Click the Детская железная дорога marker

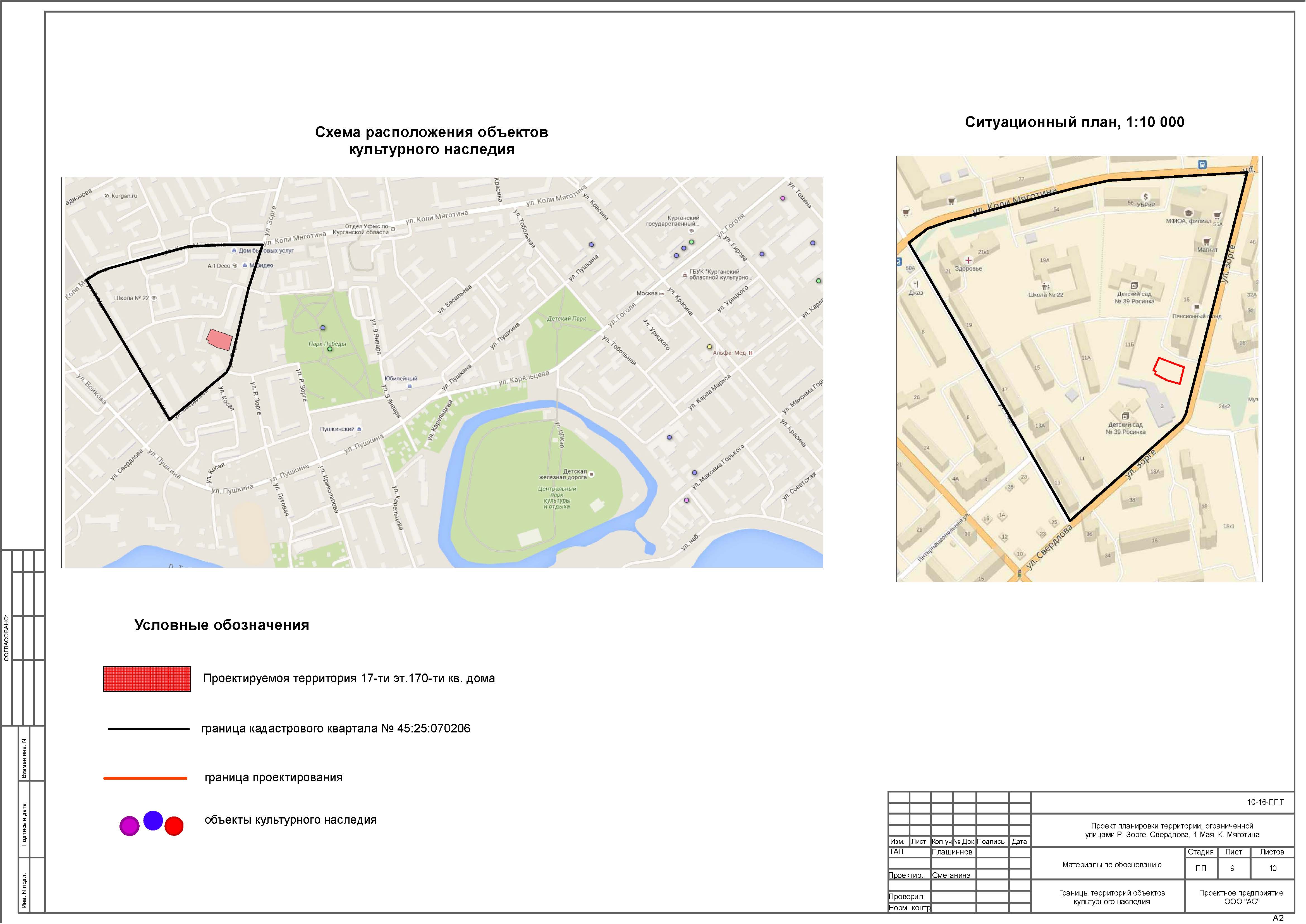[x=592, y=474]
